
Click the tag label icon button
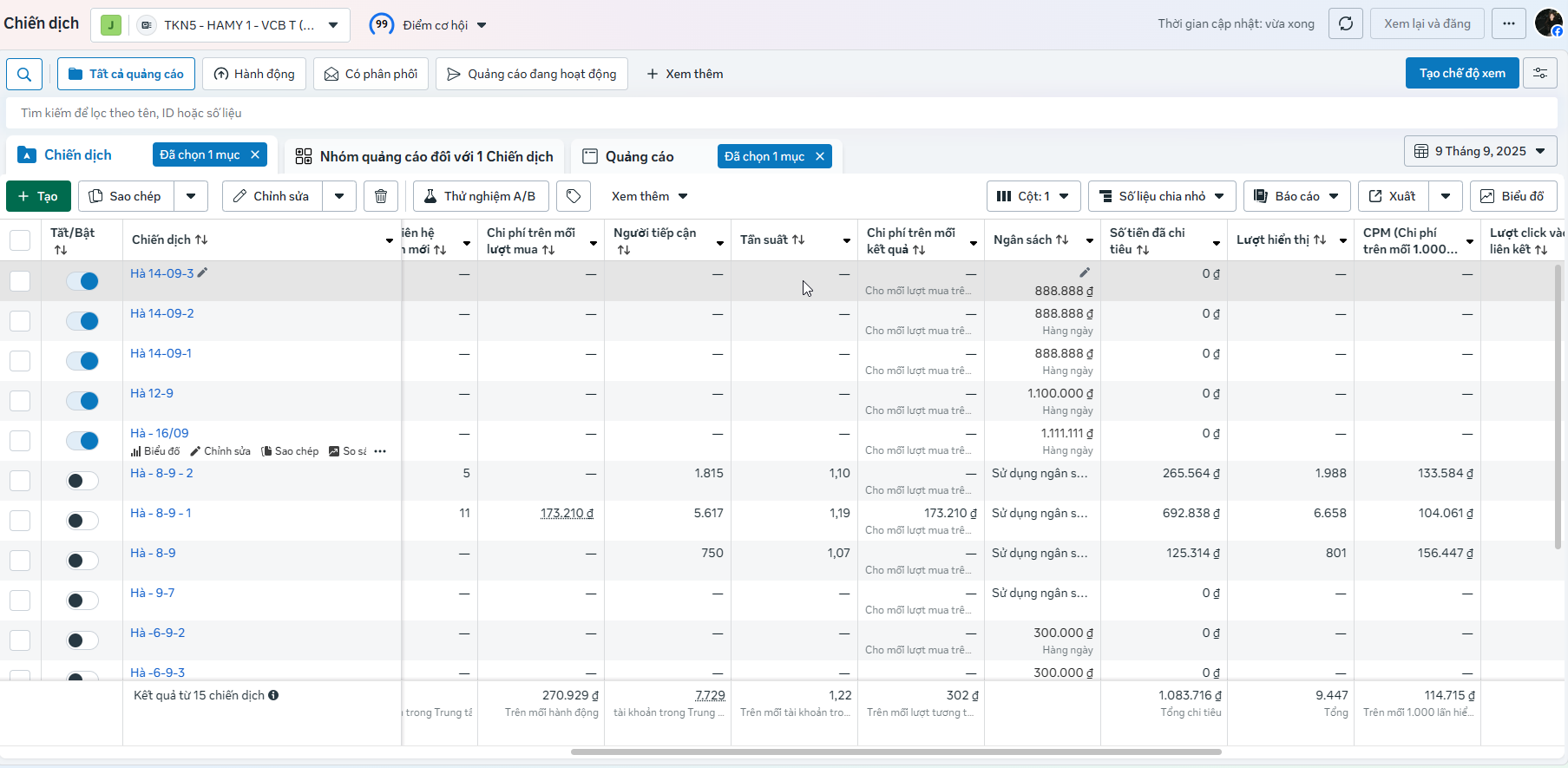(x=574, y=196)
